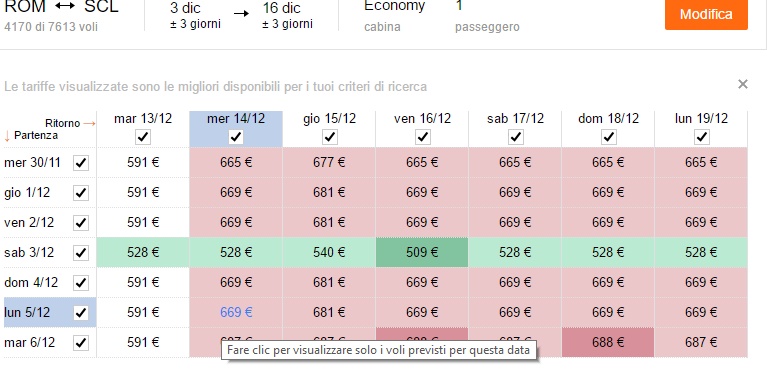This screenshot has height=380, width=767.
Task: Toggle the mer 14/12 return checkbox
Action: click(236, 137)
